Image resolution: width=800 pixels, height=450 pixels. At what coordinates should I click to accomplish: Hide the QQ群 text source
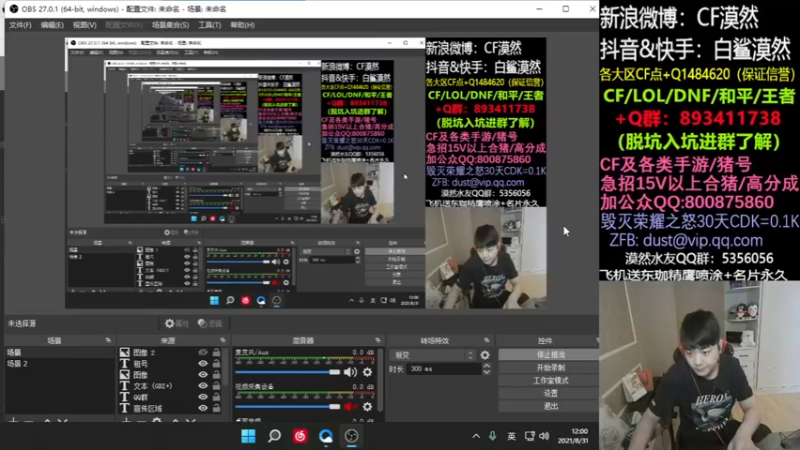[203, 397]
